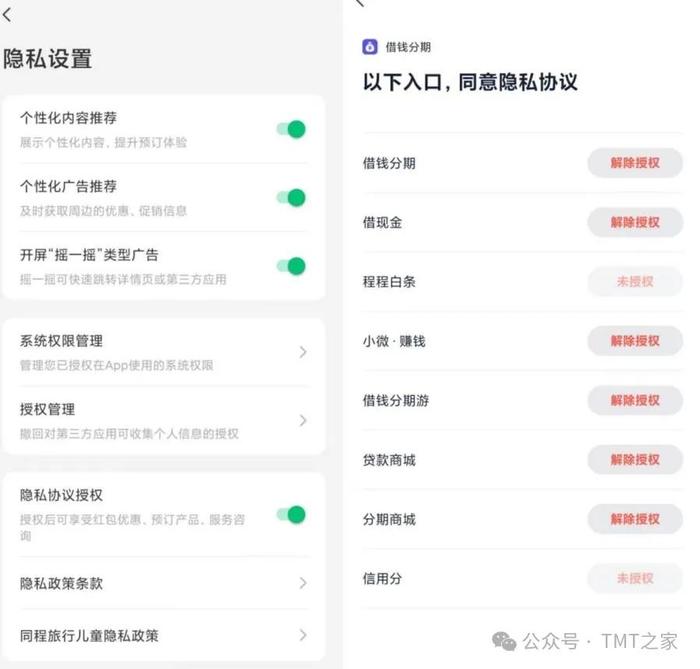Select the 隐私协议授权 label
This screenshot has height=669, width=700.
tap(61, 495)
